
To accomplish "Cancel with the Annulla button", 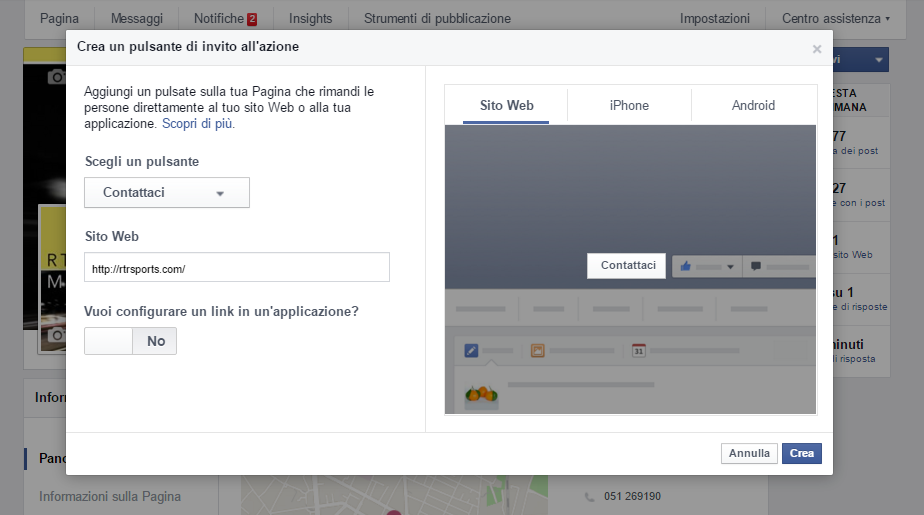I will pos(749,453).
